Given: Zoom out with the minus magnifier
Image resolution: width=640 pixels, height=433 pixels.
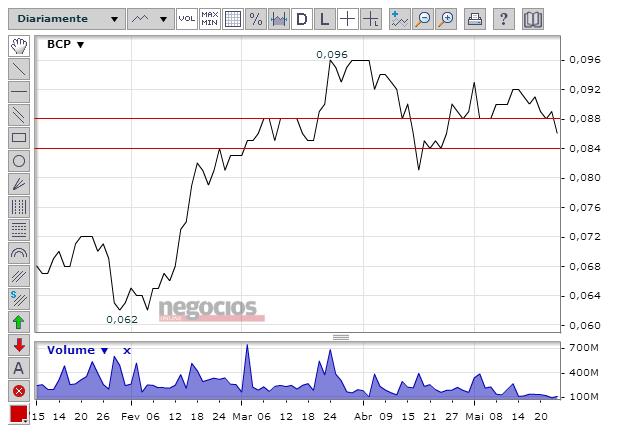Looking at the screenshot, I should [x=423, y=19].
